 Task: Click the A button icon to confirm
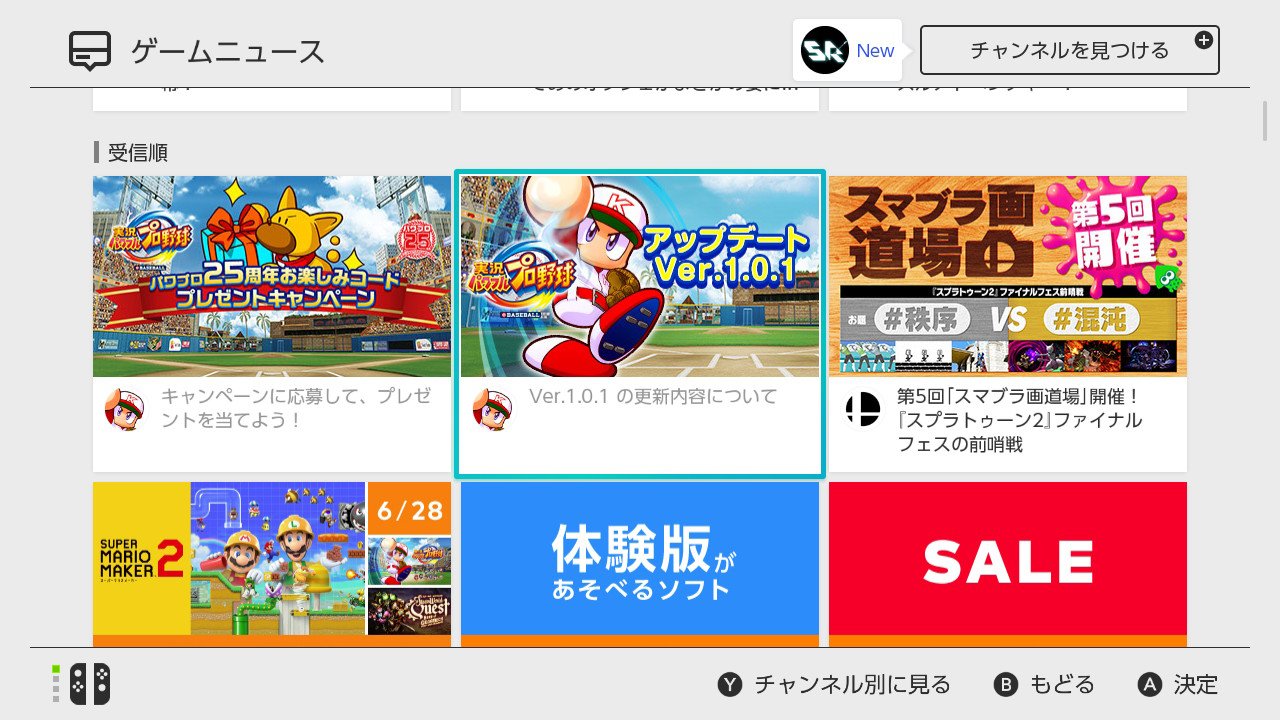(1150, 685)
